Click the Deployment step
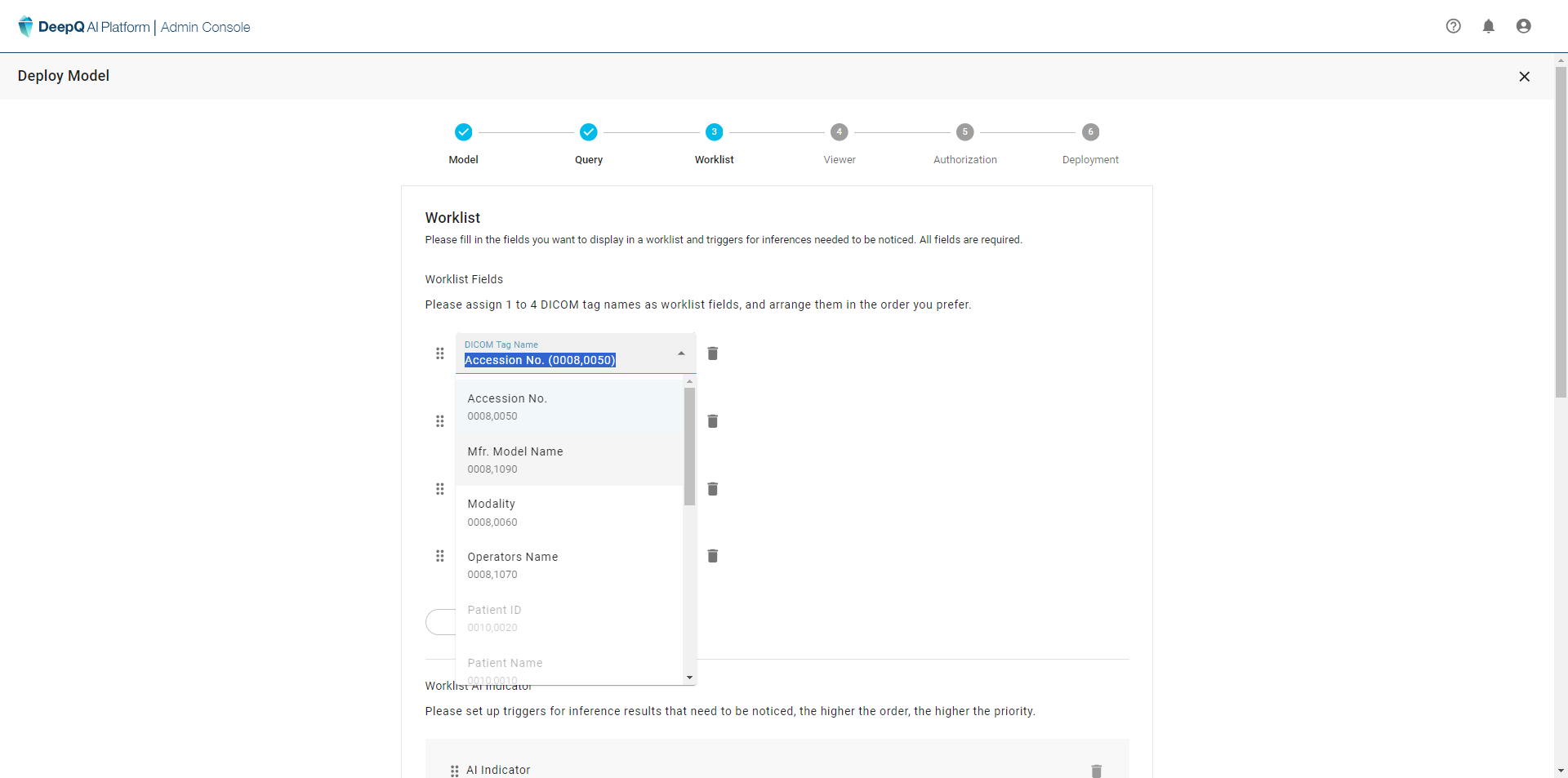The height and width of the screenshot is (778, 1568). click(x=1090, y=132)
